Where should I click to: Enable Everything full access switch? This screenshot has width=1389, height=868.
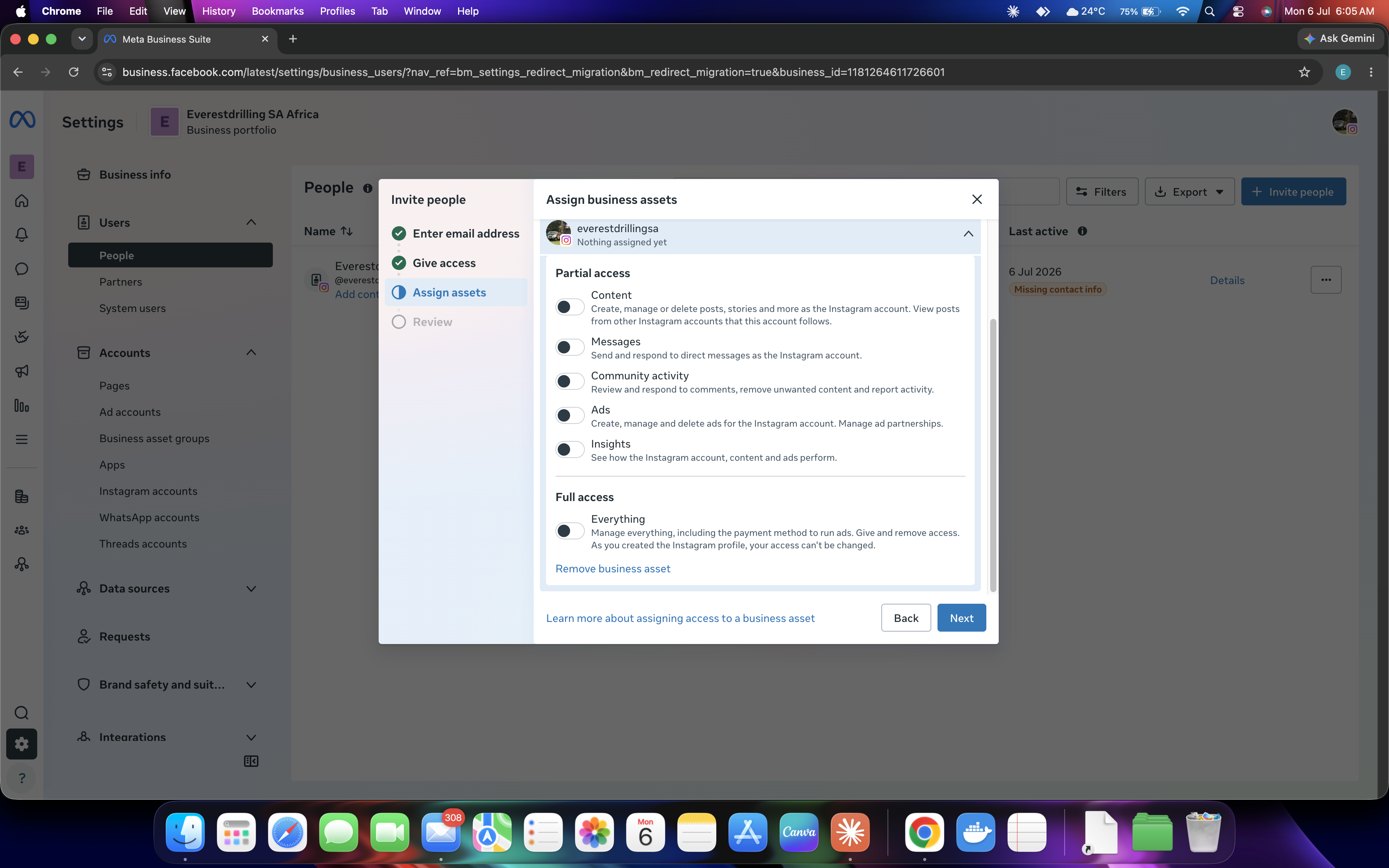[570, 531]
